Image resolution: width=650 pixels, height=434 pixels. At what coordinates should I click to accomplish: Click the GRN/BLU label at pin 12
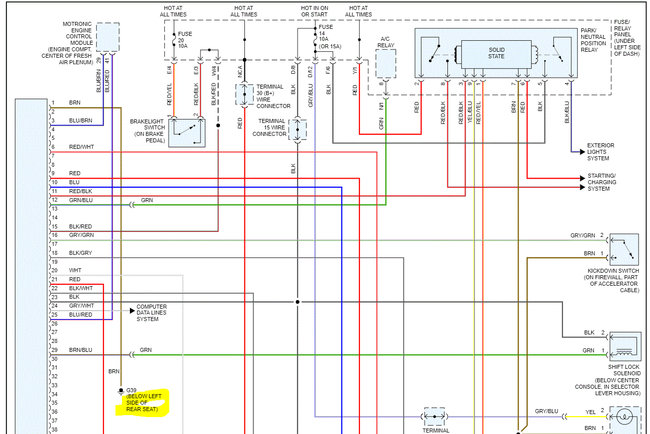coord(81,200)
